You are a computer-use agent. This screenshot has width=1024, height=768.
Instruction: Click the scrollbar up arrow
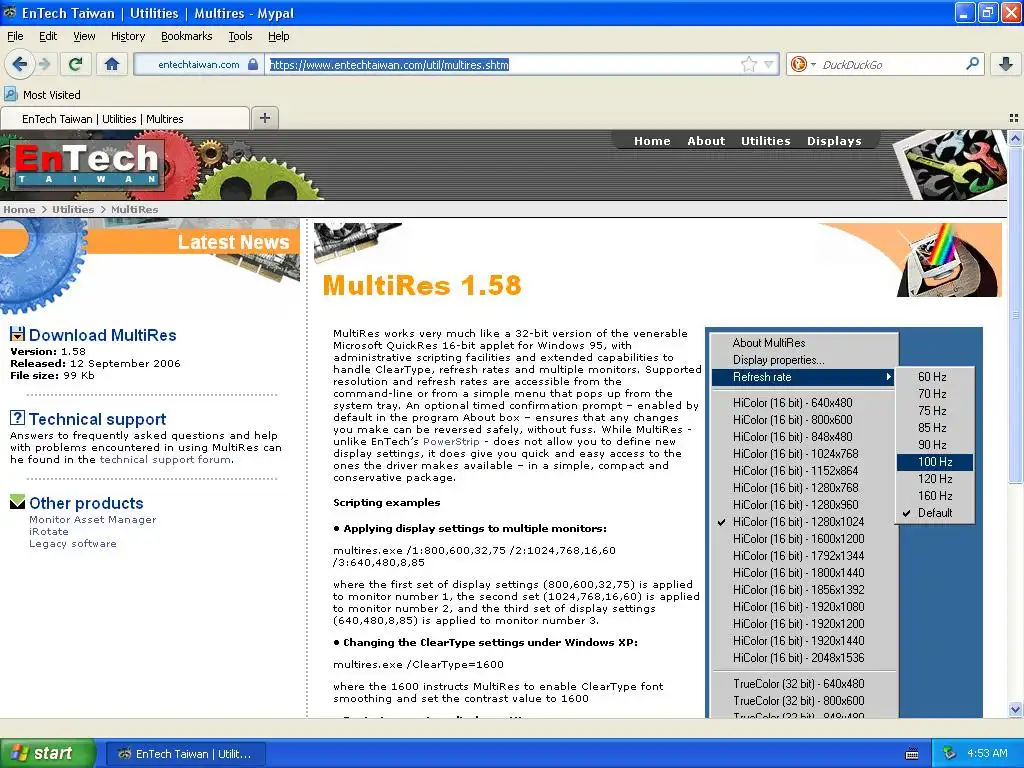click(x=1014, y=138)
